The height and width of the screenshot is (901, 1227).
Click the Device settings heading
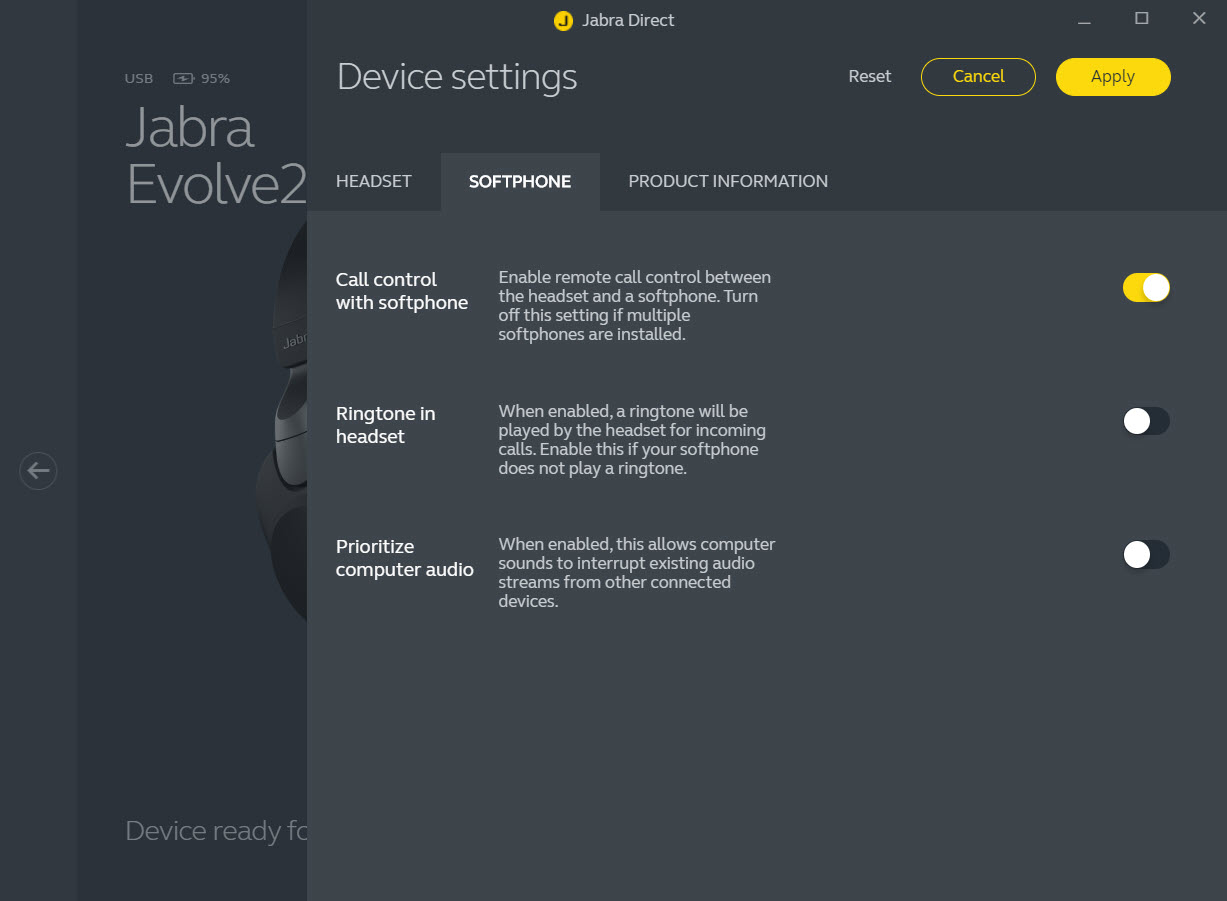click(457, 77)
